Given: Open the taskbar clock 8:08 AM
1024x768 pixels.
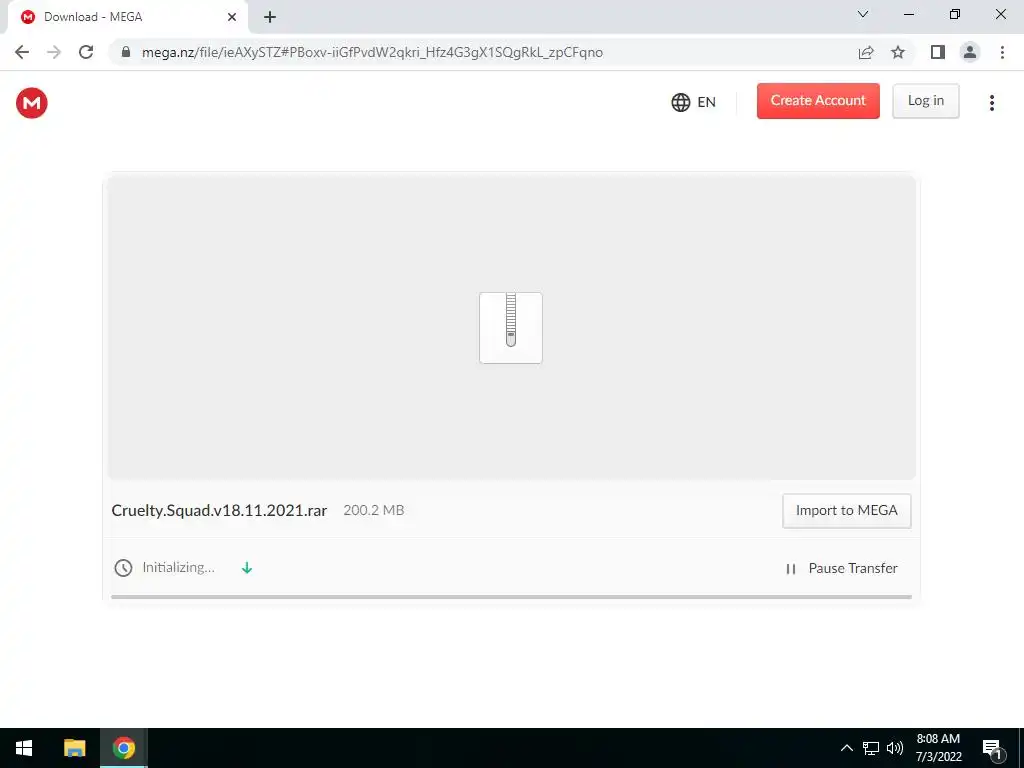Looking at the screenshot, I should click(938, 748).
